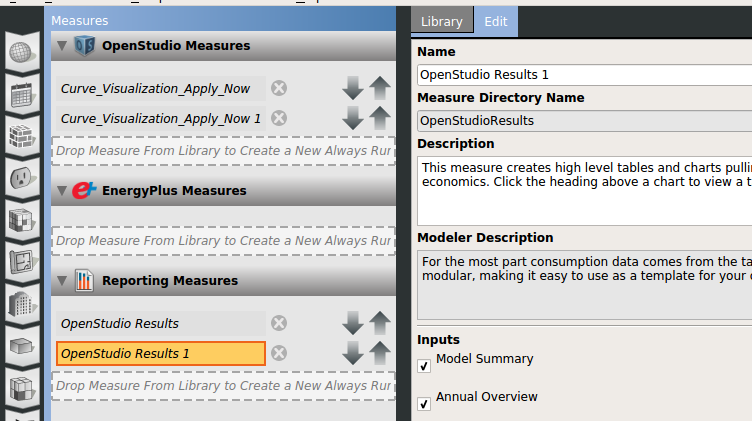Collapse the OpenStudio Measures section
The height and width of the screenshot is (421, 752).
click(x=62, y=46)
